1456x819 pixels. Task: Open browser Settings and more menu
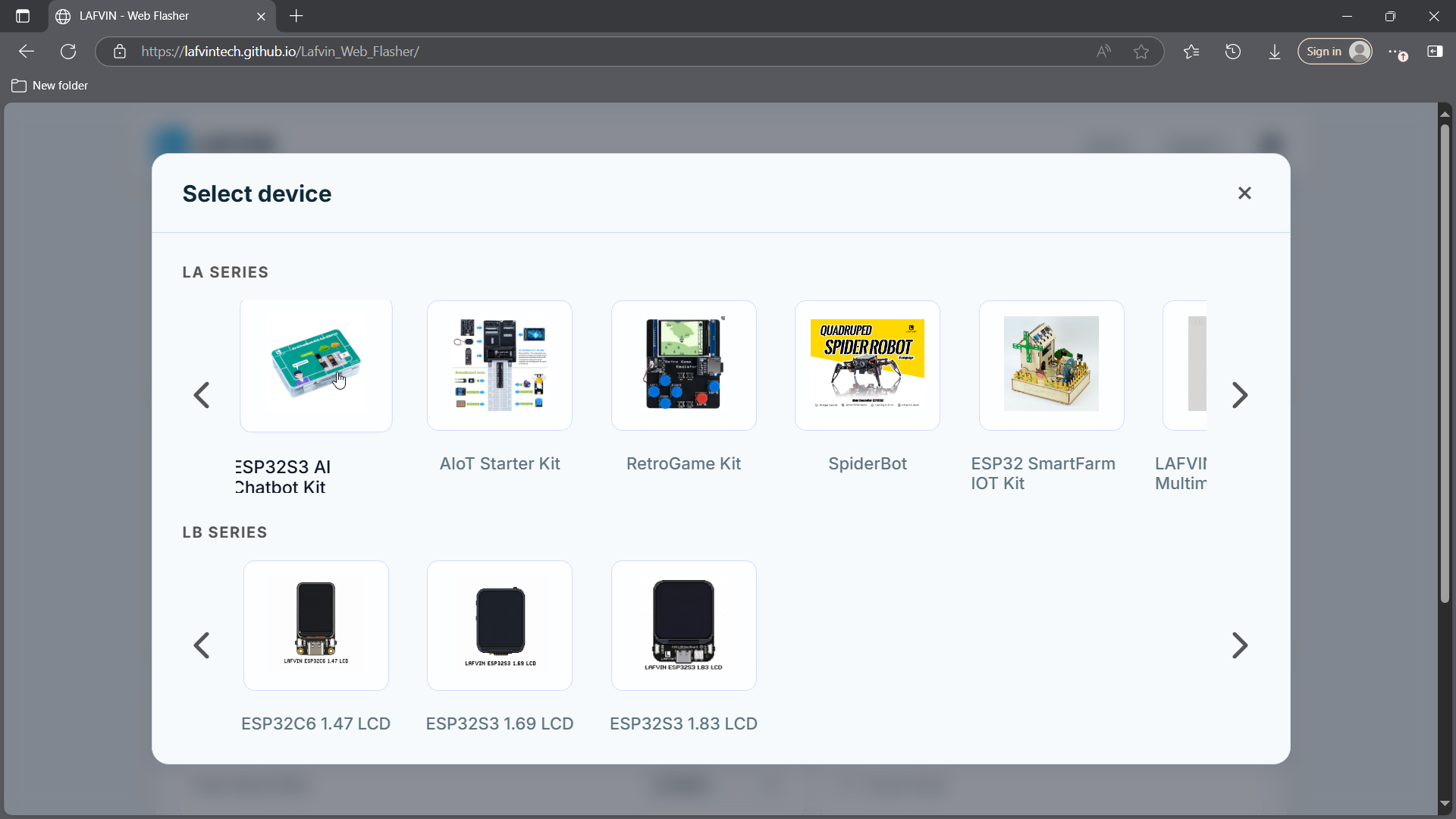click(1398, 52)
